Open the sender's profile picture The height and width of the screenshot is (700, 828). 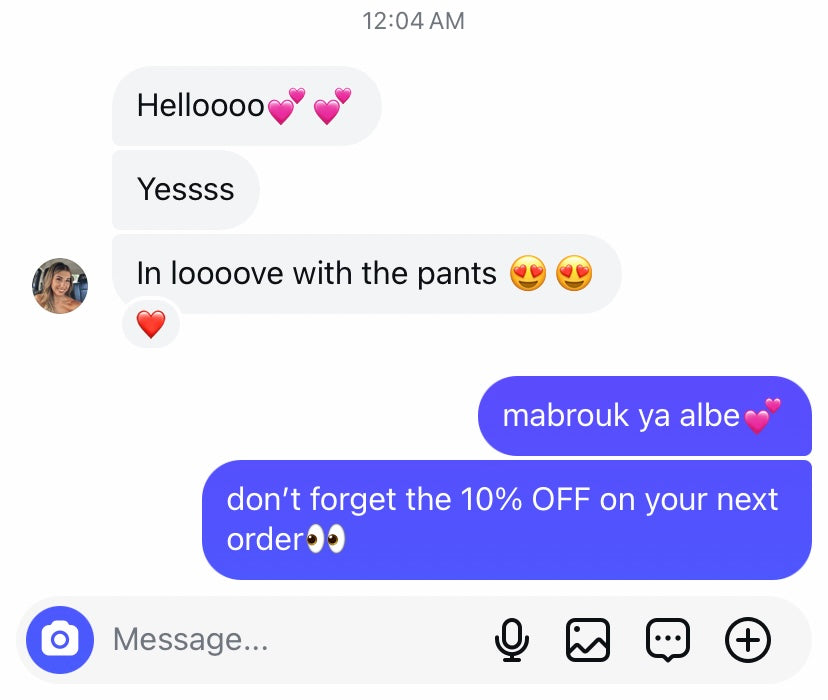tap(60, 286)
